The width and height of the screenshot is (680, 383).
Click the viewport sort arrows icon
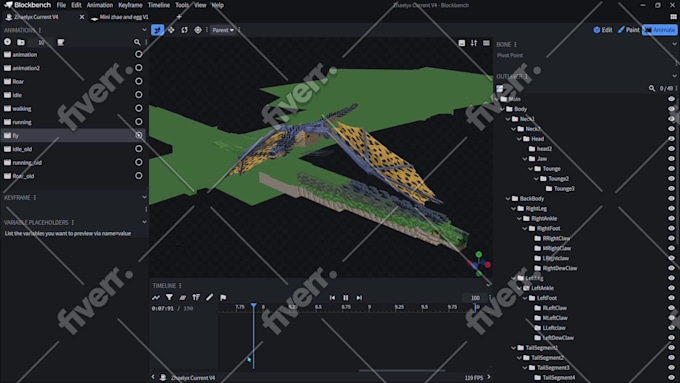tap(474, 43)
